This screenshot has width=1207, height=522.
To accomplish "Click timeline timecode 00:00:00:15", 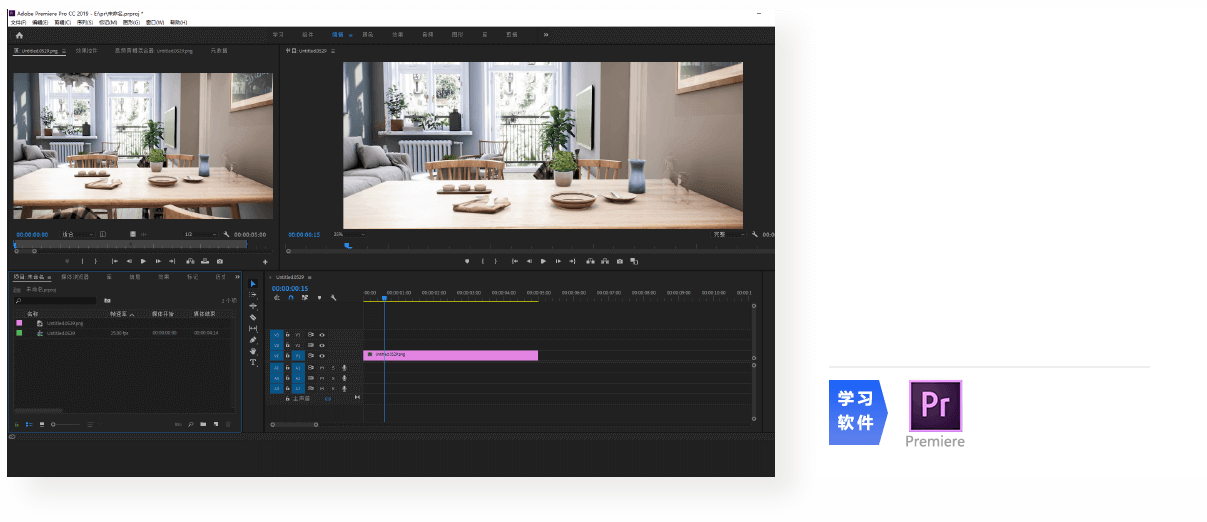I will click(x=289, y=288).
